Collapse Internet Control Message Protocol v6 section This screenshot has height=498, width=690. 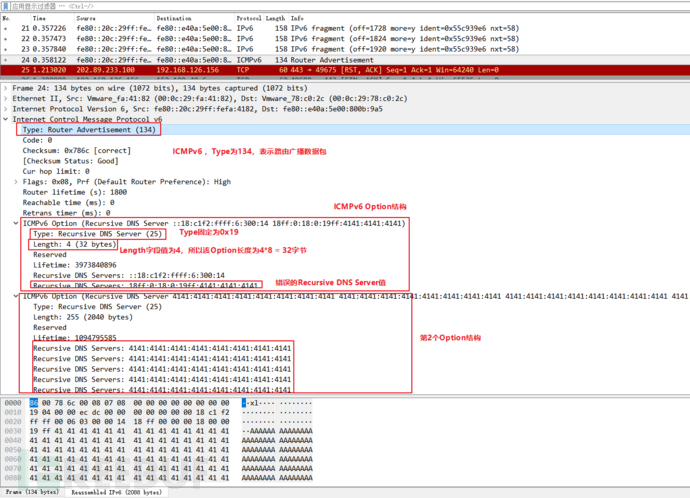[5, 119]
